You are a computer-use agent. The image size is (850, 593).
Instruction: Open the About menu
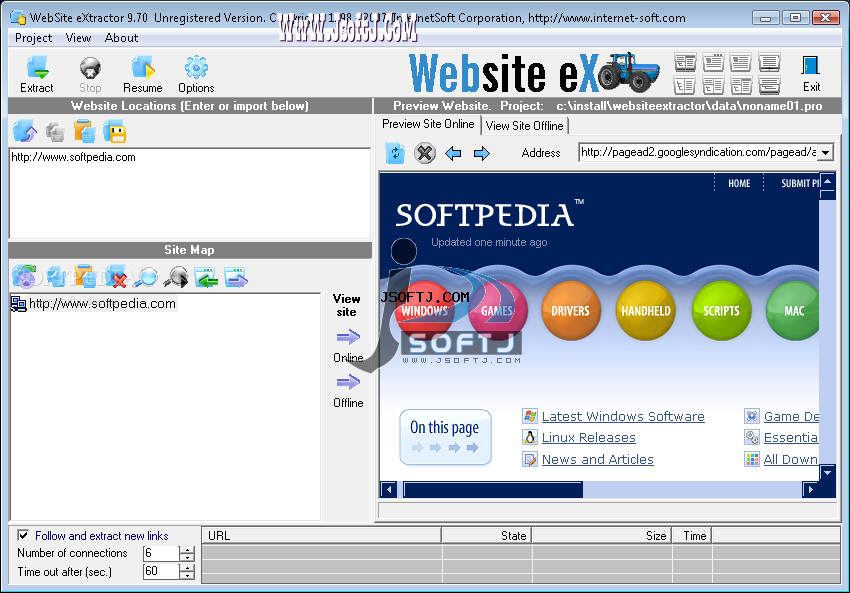(x=121, y=38)
